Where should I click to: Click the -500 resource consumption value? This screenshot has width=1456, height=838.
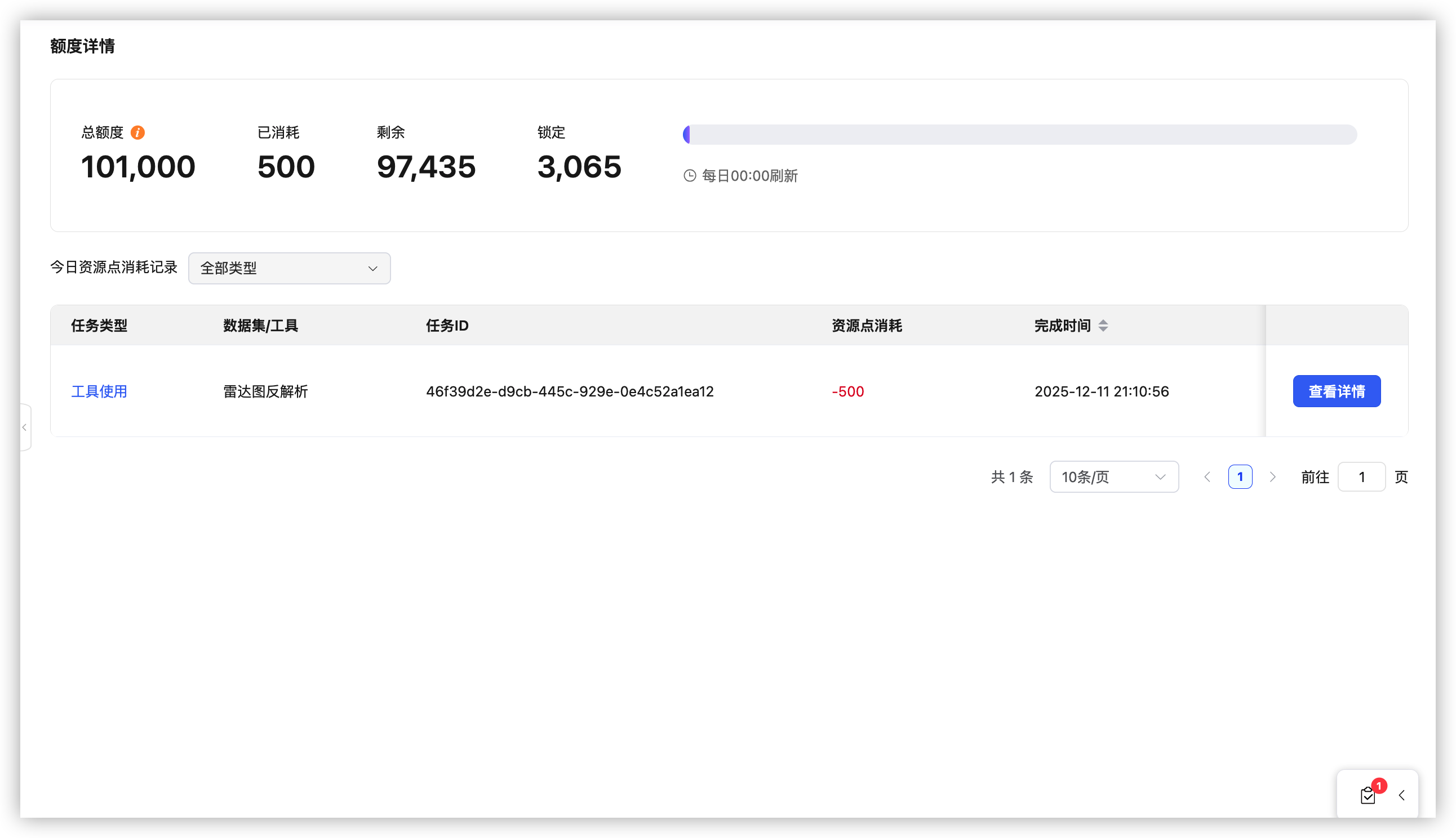tap(847, 391)
